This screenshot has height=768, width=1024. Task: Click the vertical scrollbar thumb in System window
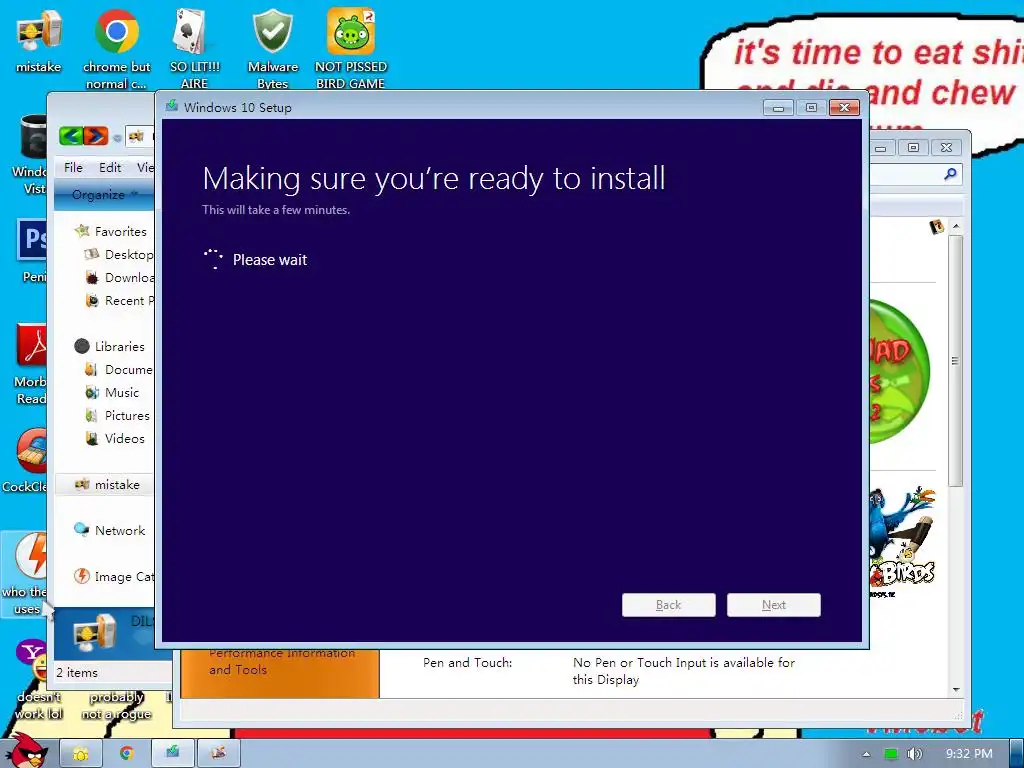(x=956, y=360)
